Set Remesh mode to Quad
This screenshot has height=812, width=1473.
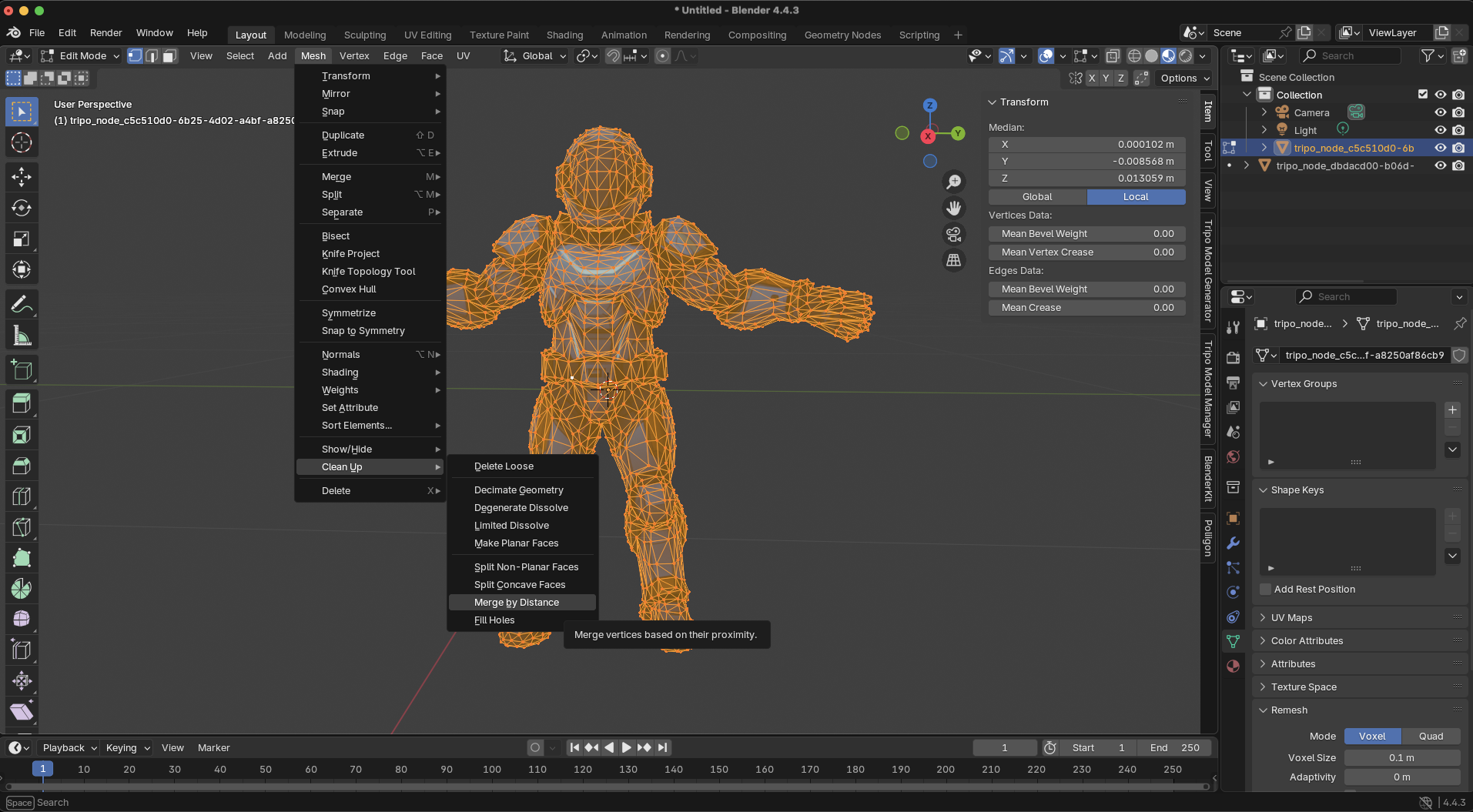coord(1431,737)
